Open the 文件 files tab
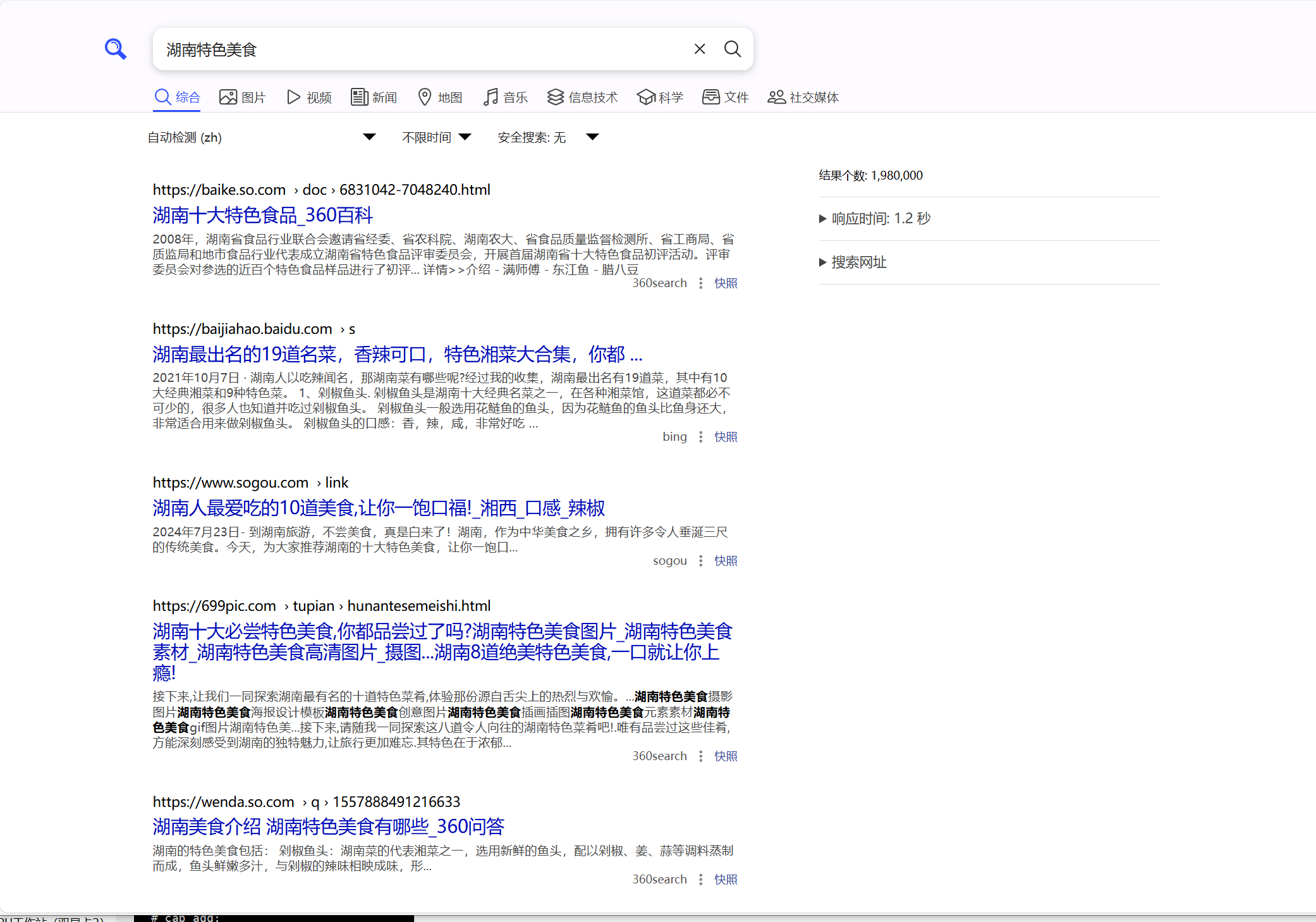The height and width of the screenshot is (922, 1316). [726, 97]
